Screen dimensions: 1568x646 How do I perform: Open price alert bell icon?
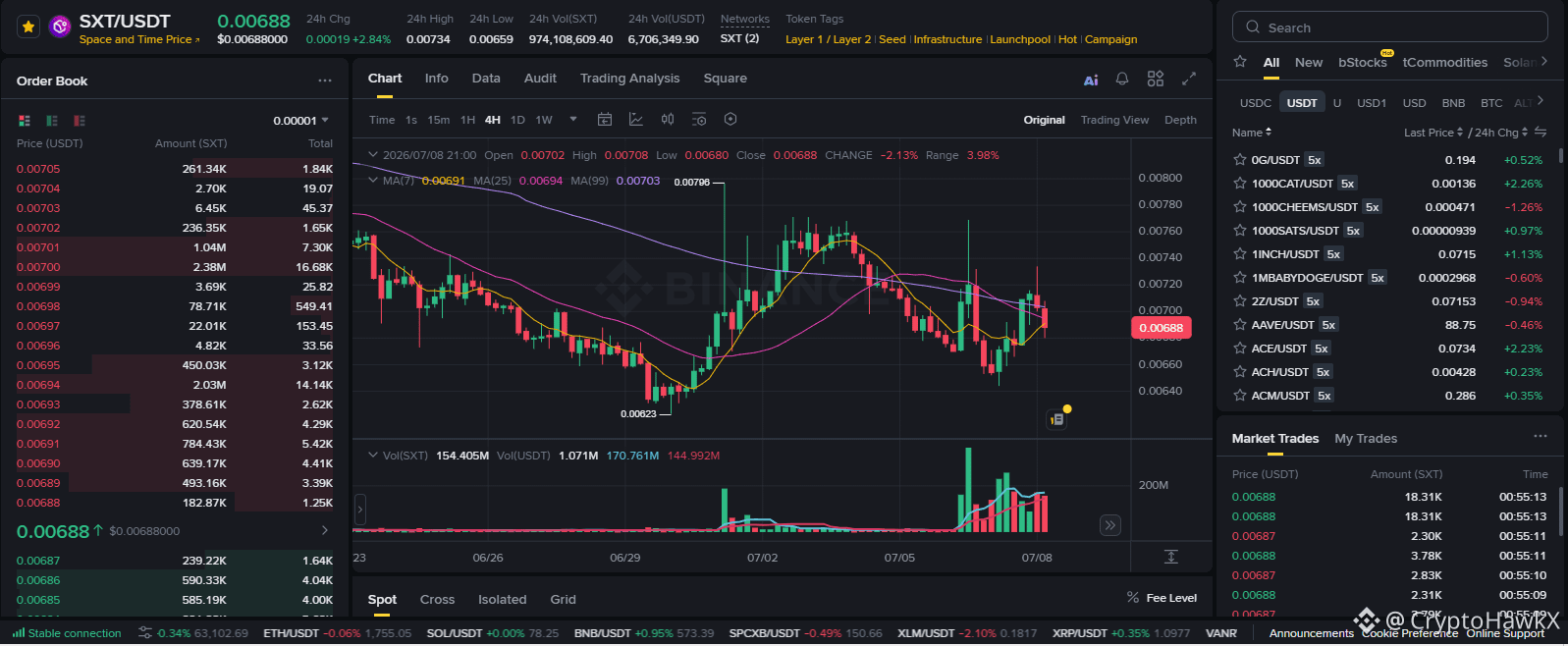pyautogui.click(x=1122, y=79)
